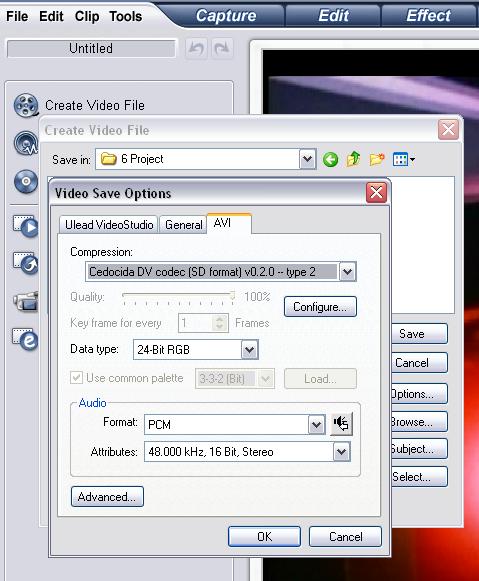
Task: Click the Configure... button
Action: (x=320, y=307)
